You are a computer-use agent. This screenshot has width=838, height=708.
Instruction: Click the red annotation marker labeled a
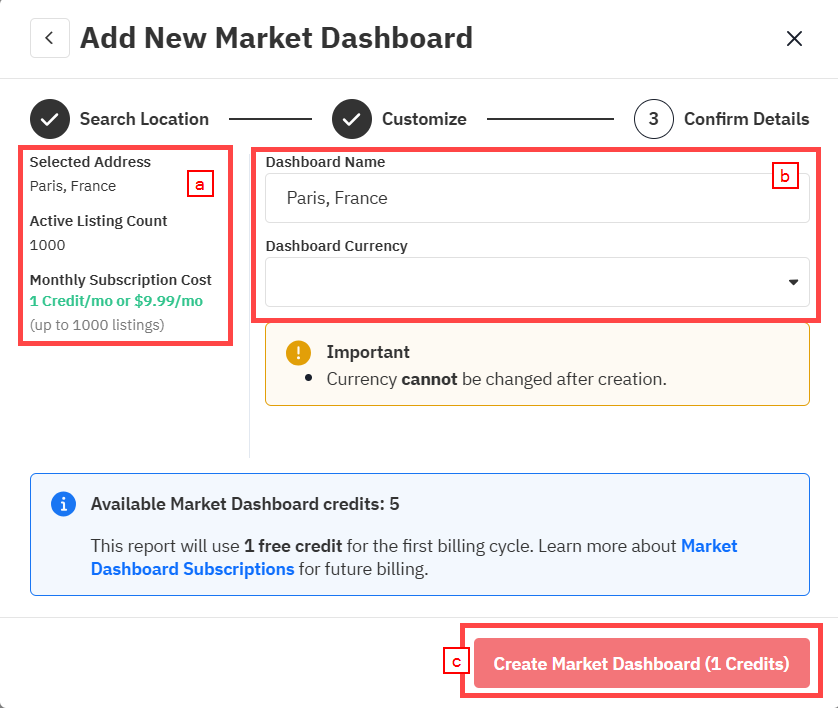[x=200, y=184]
